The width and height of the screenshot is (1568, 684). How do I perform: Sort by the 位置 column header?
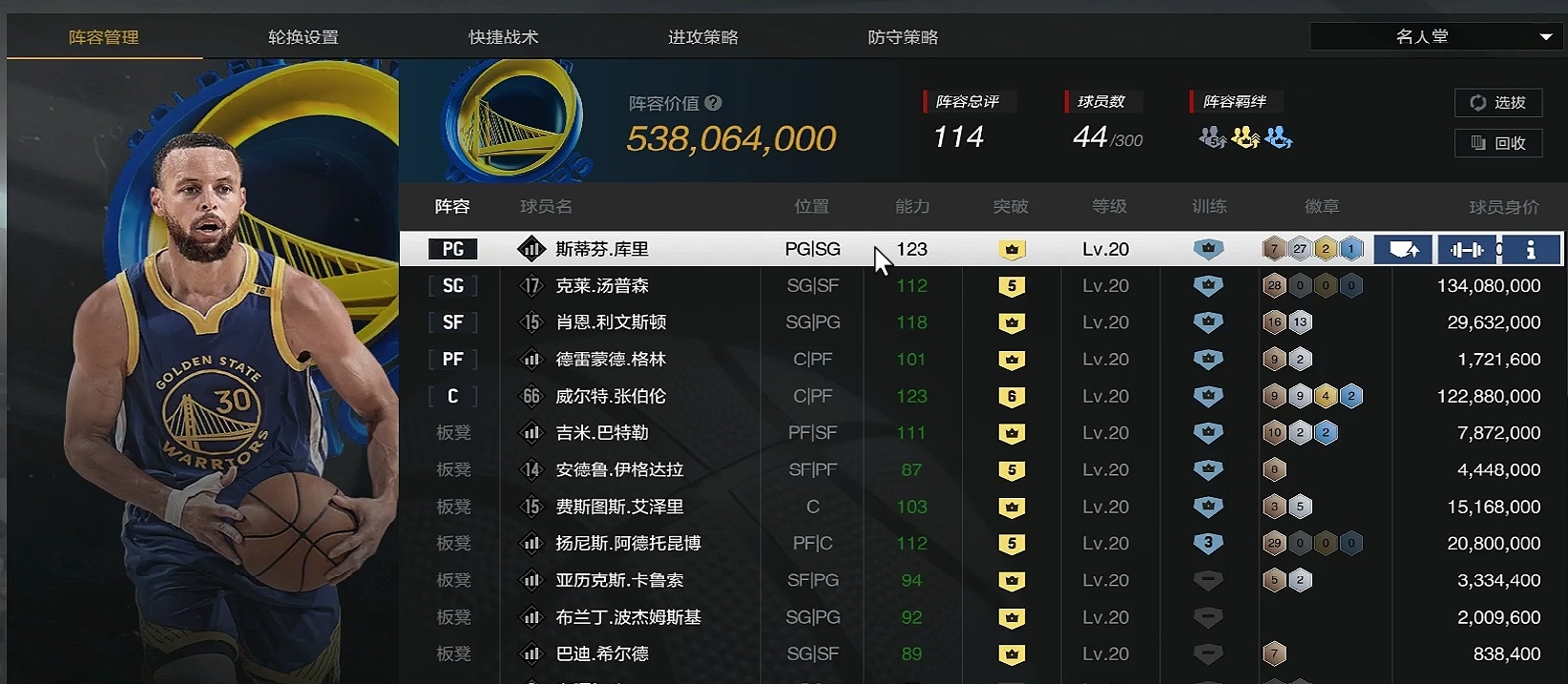(812, 206)
